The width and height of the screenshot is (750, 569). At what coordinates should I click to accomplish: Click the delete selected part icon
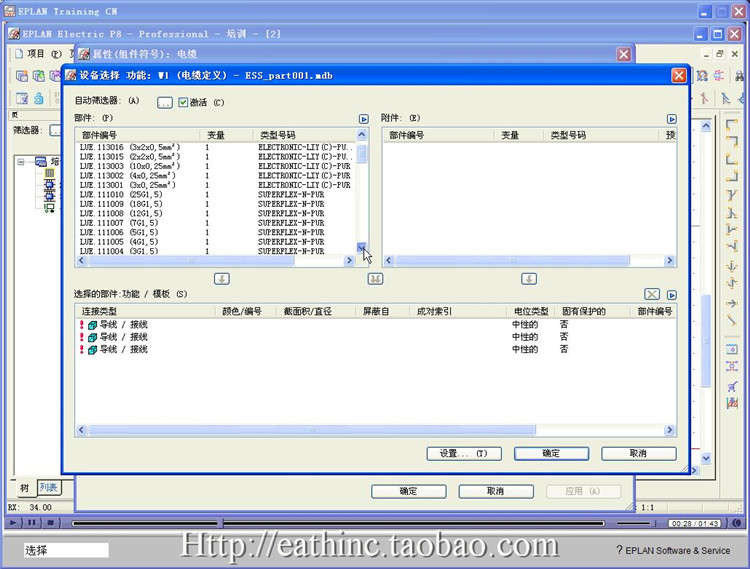pyautogui.click(x=652, y=294)
